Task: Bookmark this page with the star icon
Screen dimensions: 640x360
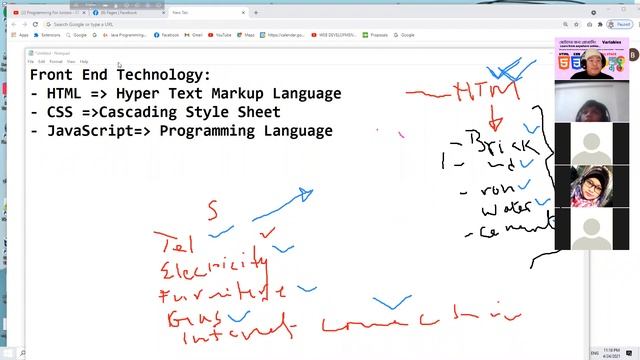Action: coord(576,24)
